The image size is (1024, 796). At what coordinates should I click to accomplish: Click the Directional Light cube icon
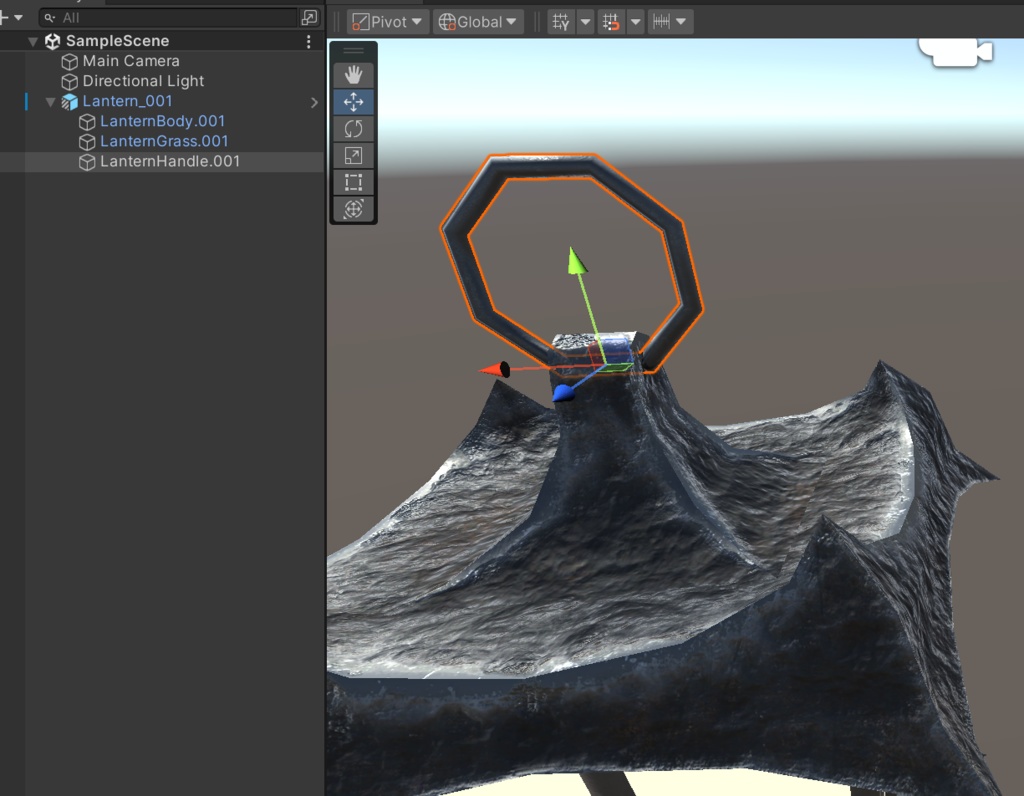[x=69, y=82]
